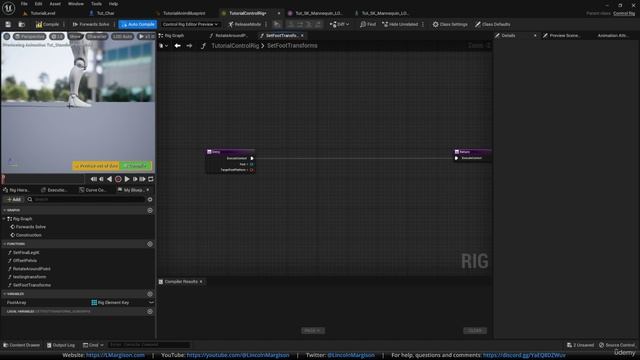Open the Help menu
This screenshot has width=640, height=360.
113,4
